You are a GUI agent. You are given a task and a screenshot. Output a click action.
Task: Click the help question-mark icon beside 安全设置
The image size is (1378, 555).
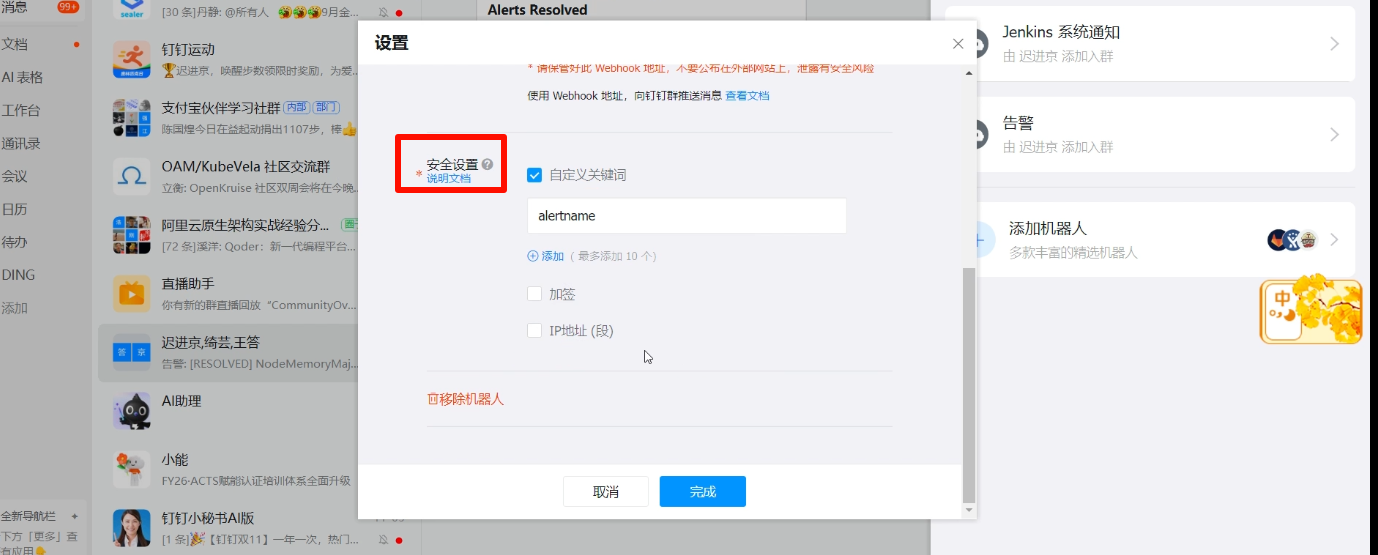pos(487,164)
